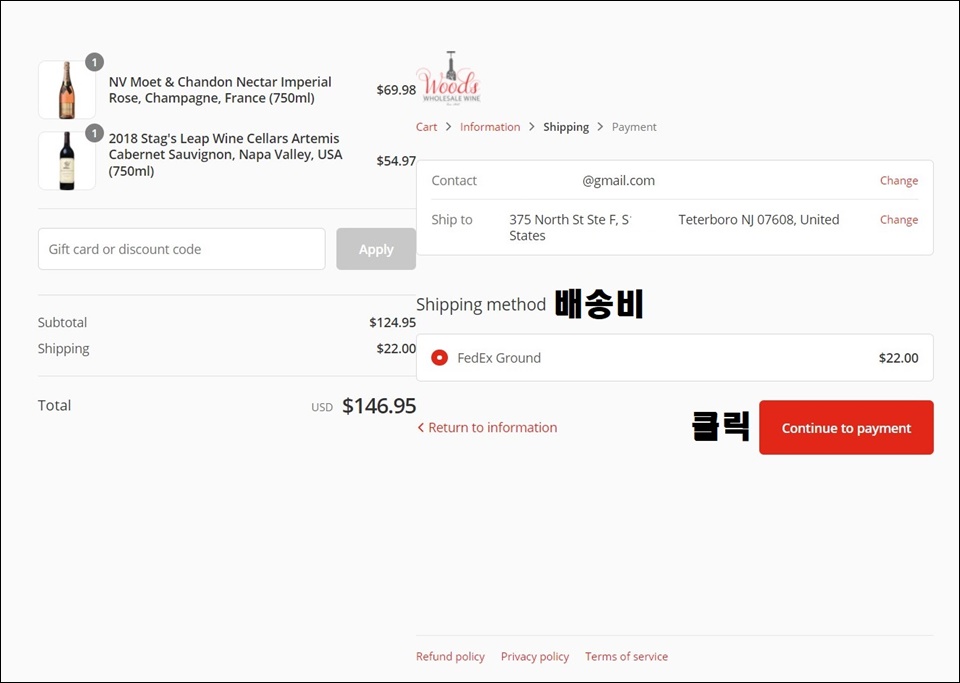The image size is (960, 683).
Task: Continue to payment
Action: (846, 428)
